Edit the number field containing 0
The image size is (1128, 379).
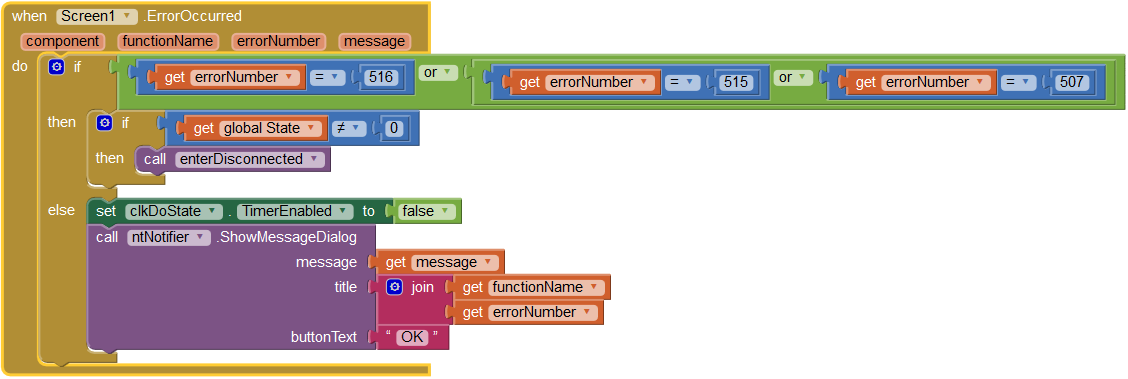(393, 129)
